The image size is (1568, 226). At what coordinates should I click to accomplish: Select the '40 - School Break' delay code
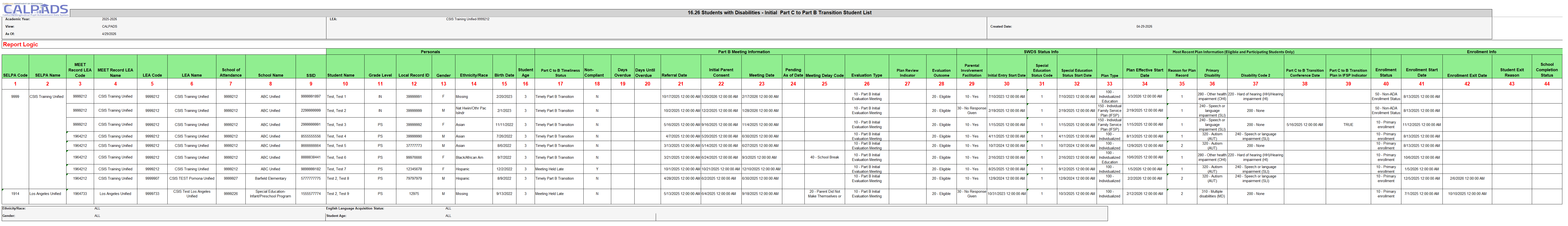(825, 157)
